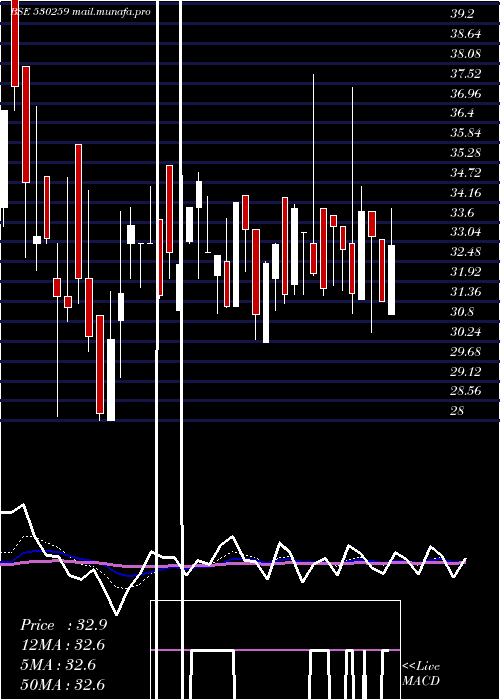This screenshot has height=700, width=500.
Task: Select the 29.68 price axis label
Action: click(465, 351)
